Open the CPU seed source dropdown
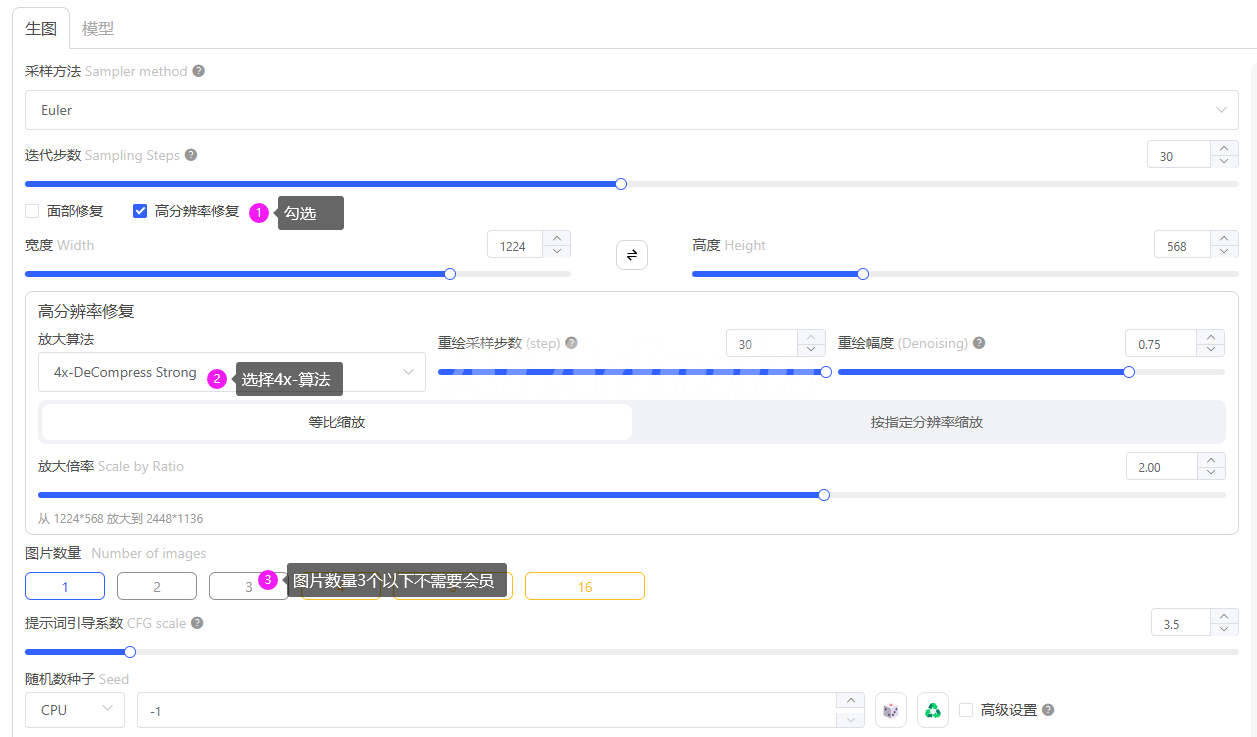Image resolution: width=1257 pixels, height=737 pixels. (75, 710)
